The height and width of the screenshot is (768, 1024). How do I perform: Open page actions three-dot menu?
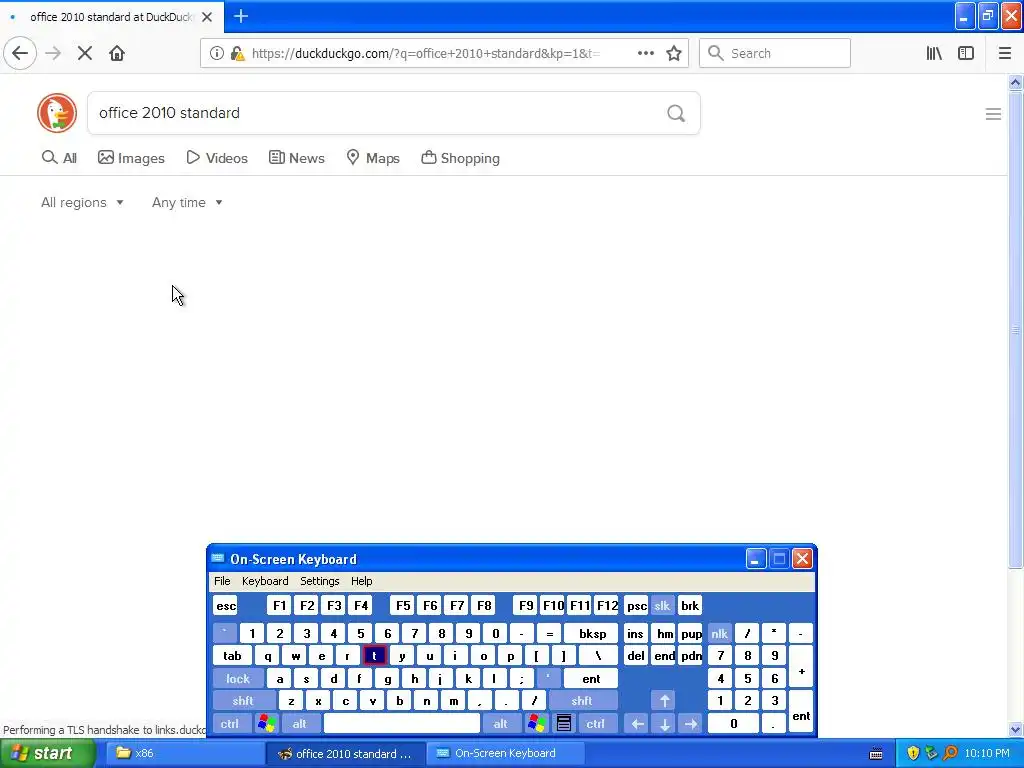(x=646, y=54)
